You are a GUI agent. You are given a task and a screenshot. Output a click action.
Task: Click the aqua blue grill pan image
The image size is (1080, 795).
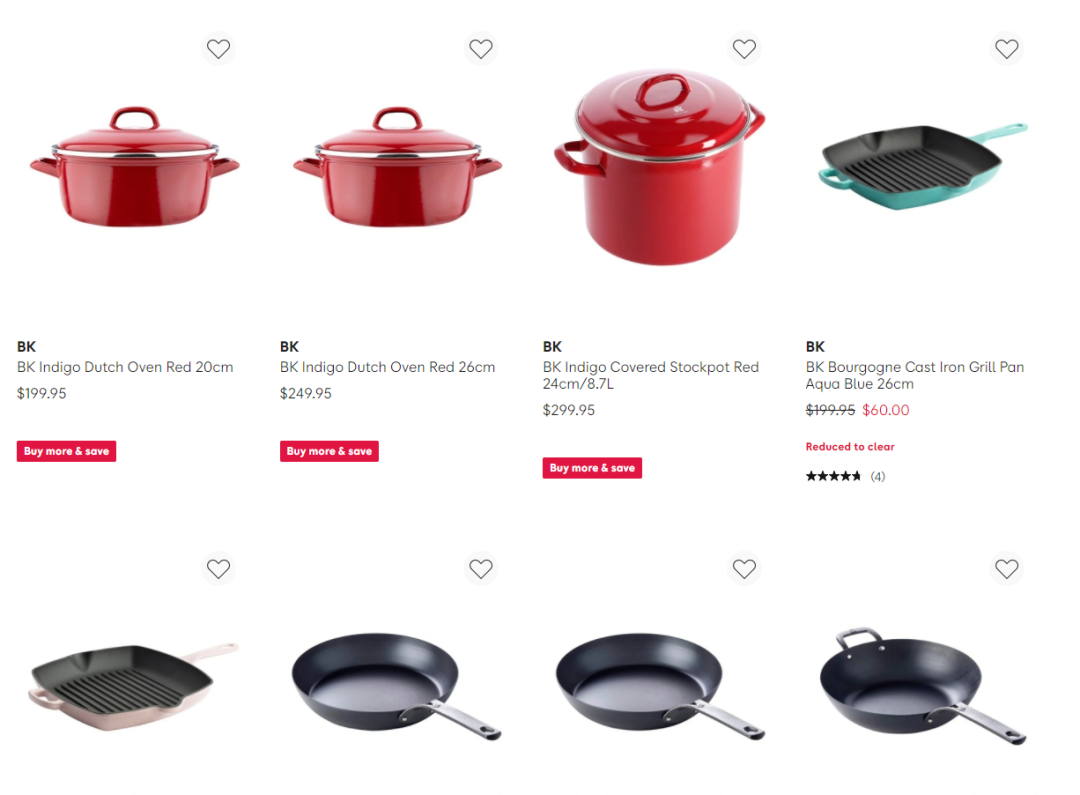click(x=923, y=166)
